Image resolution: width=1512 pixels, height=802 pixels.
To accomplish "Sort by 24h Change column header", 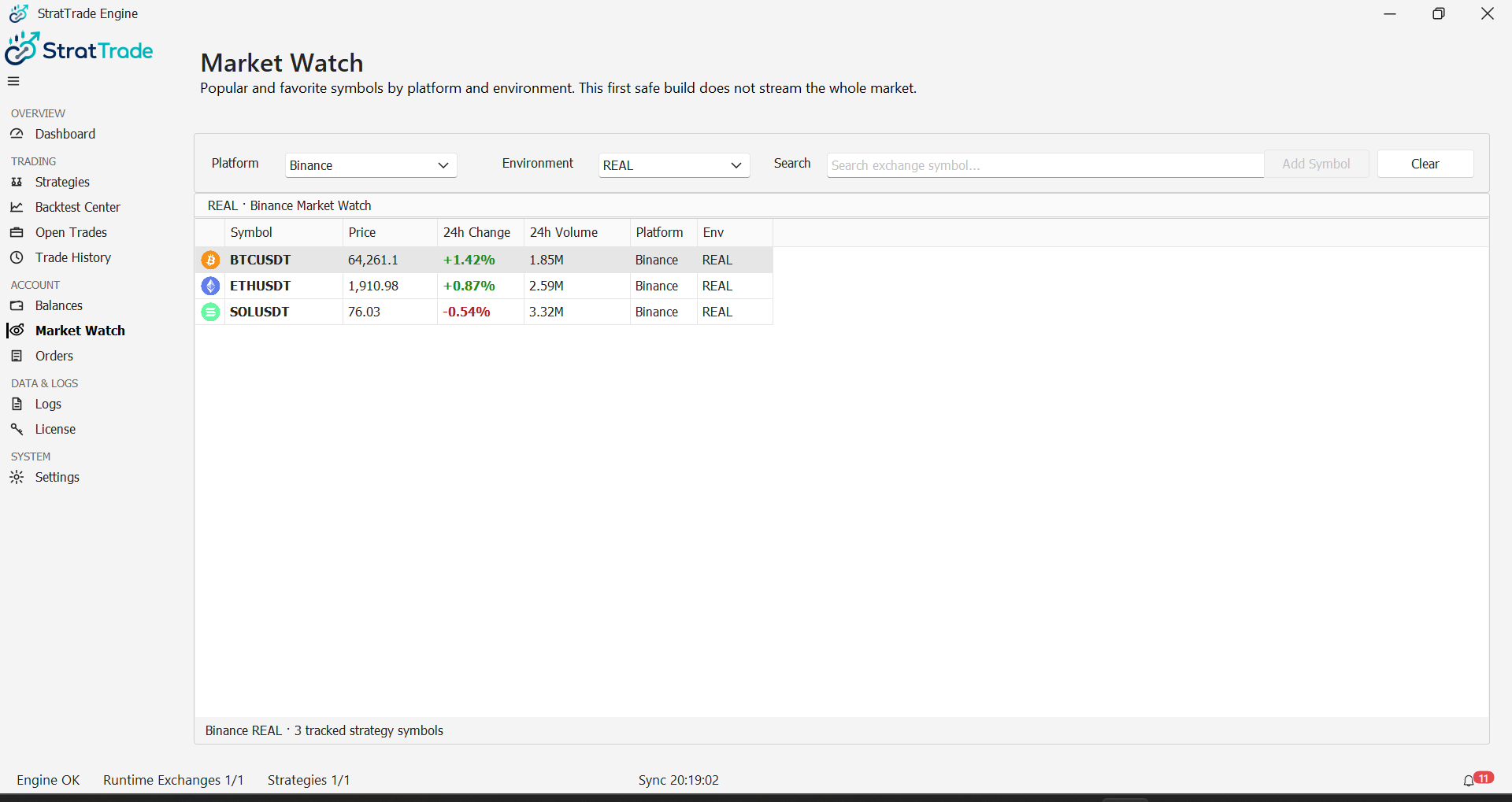I will (480, 232).
